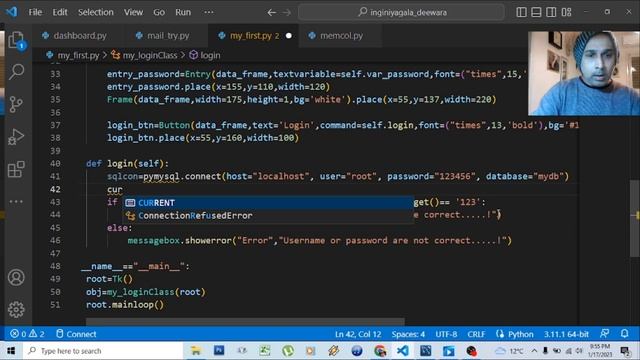Click the unsaved dot on my_first.py tab
This screenshot has width=640, height=360.
click(289, 36)
